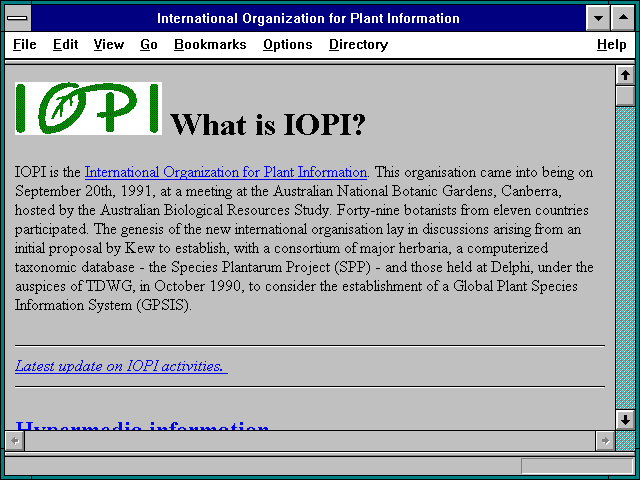The width and height of the screenshot is (640, 480).
Task: Click the horizontal scrollbar left arrow
Action: (x=15, y=441)
